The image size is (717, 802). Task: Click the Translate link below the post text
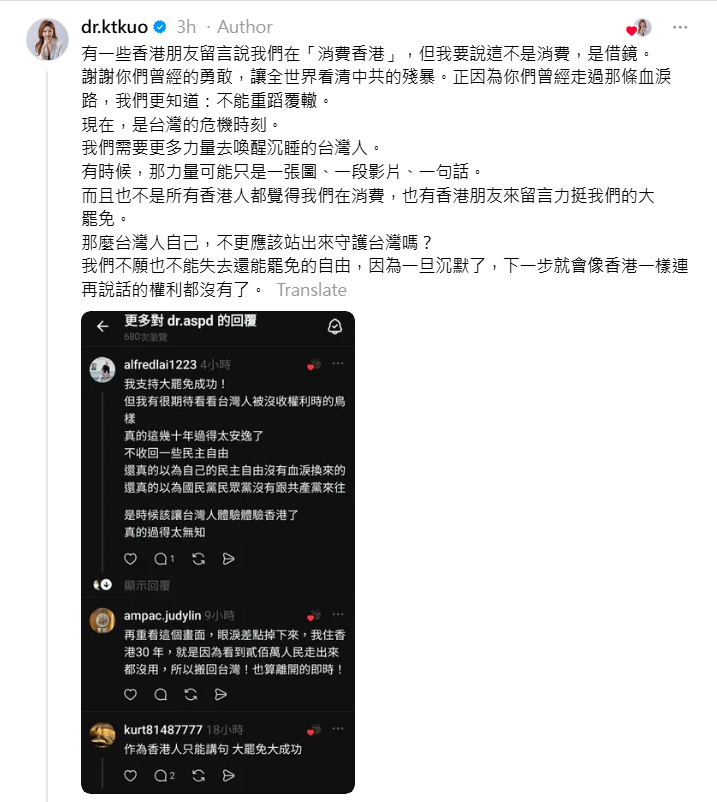click(311, 290)
